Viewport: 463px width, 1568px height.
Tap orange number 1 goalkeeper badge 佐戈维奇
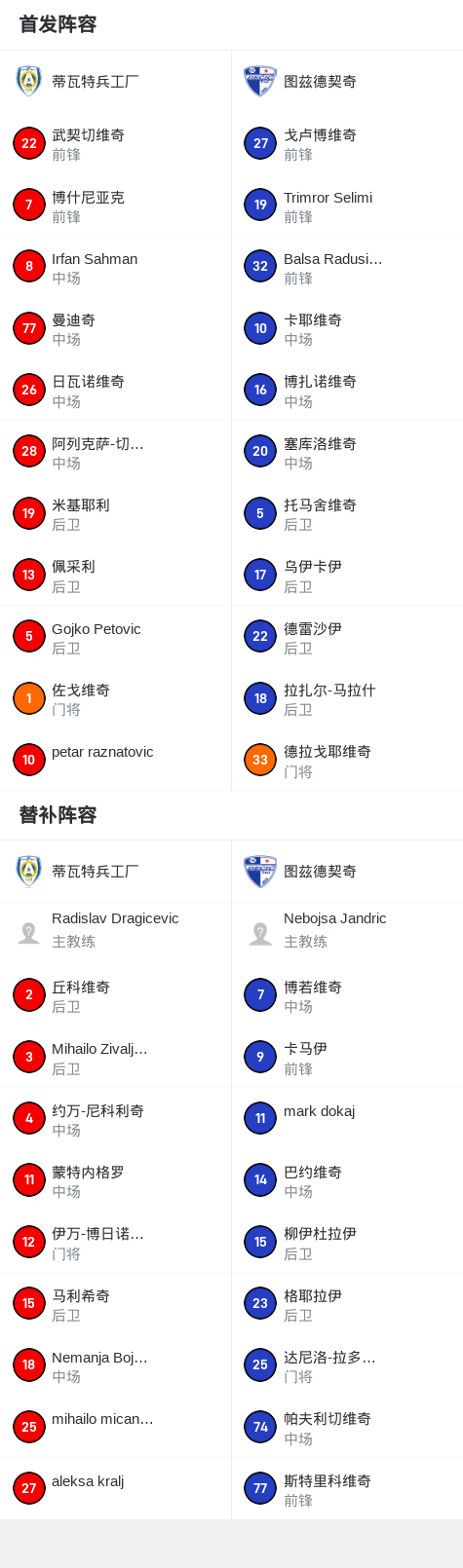click(x=29, y=698)
